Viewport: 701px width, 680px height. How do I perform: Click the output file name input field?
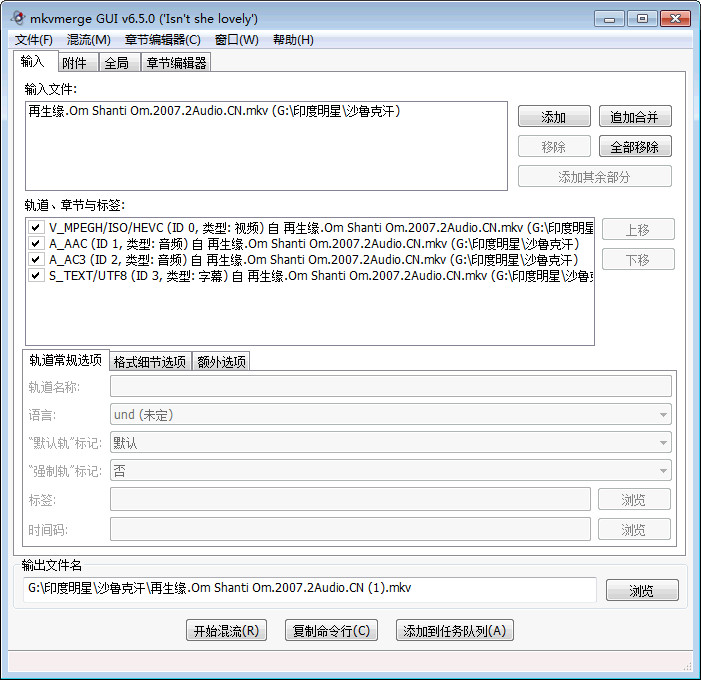[x=310, y=589]
